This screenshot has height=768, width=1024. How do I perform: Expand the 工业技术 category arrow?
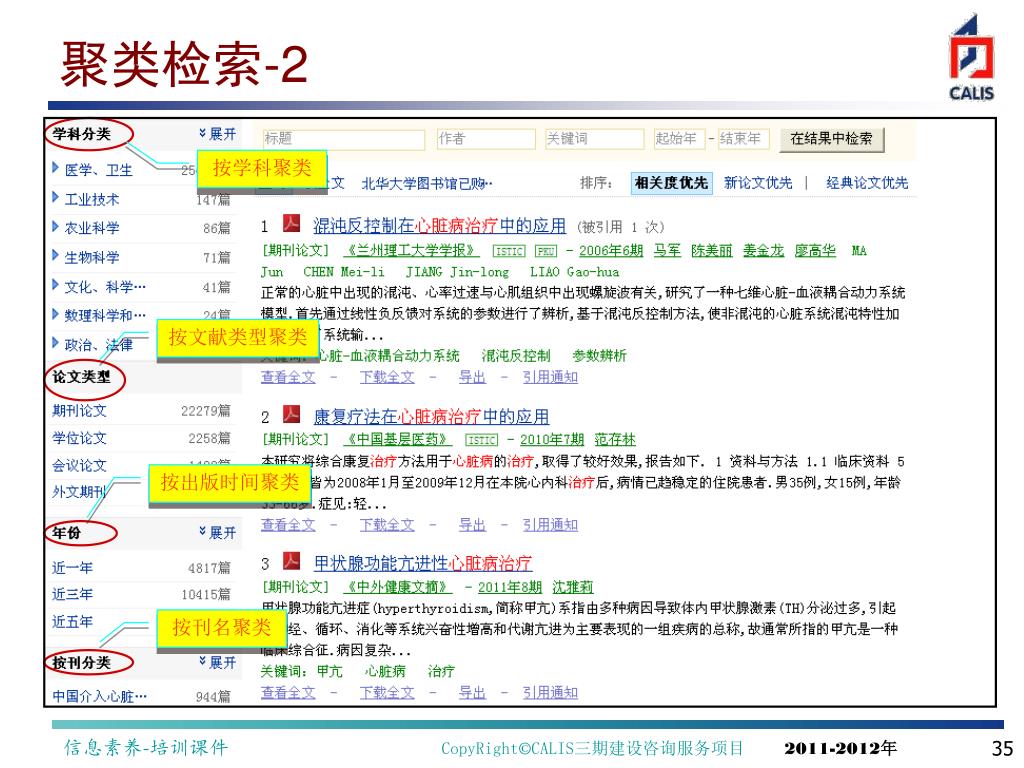(x=56, y=197)
